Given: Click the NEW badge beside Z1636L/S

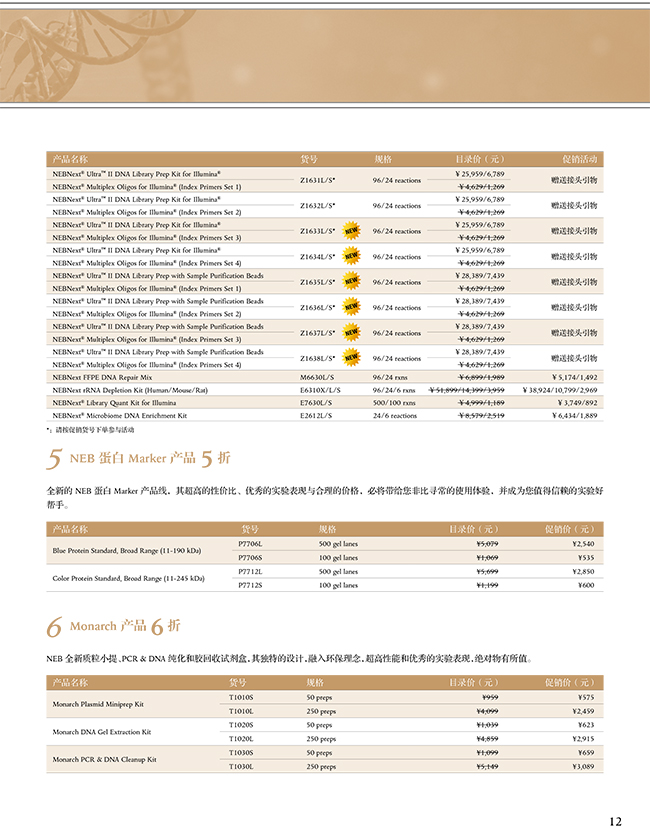Looking at the screenshot, I should 351,307.
